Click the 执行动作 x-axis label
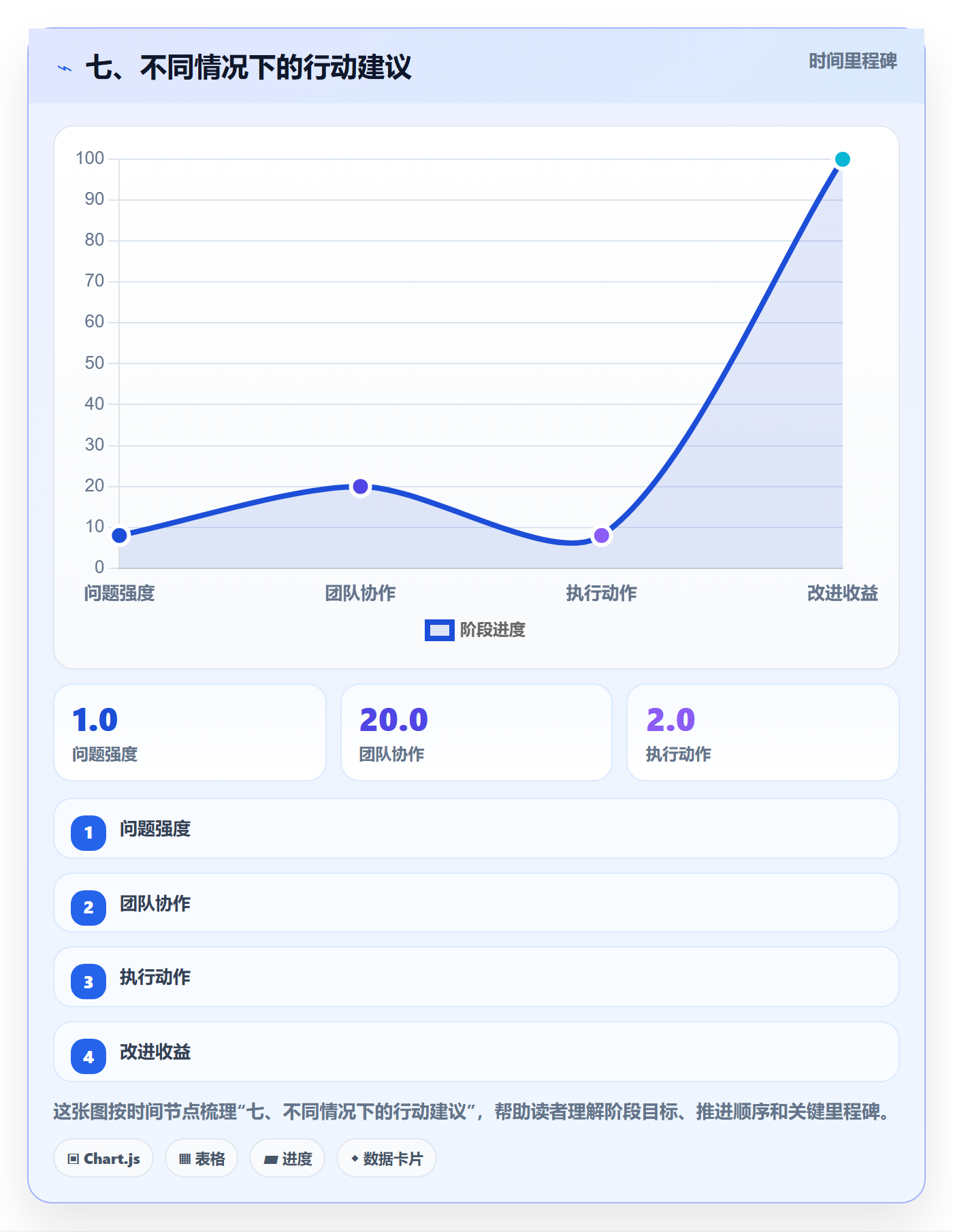953x1232 pixels. pyautogui.click(x=602, y=594)
